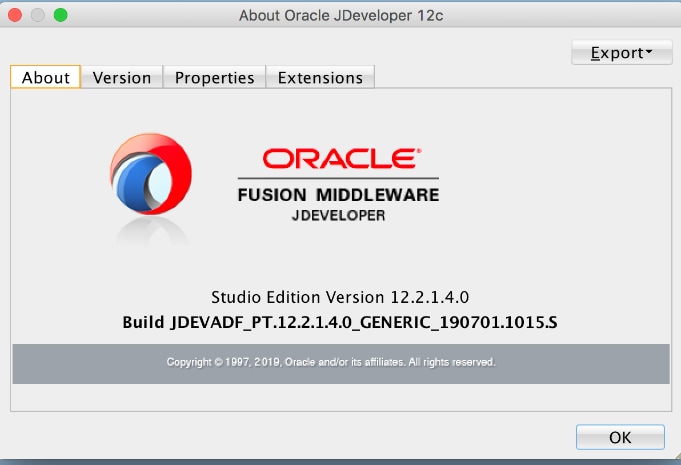The image size is (681, 465).
Task: Click the JDEVELOPER product name text
Action: click(x=338, y=215)
